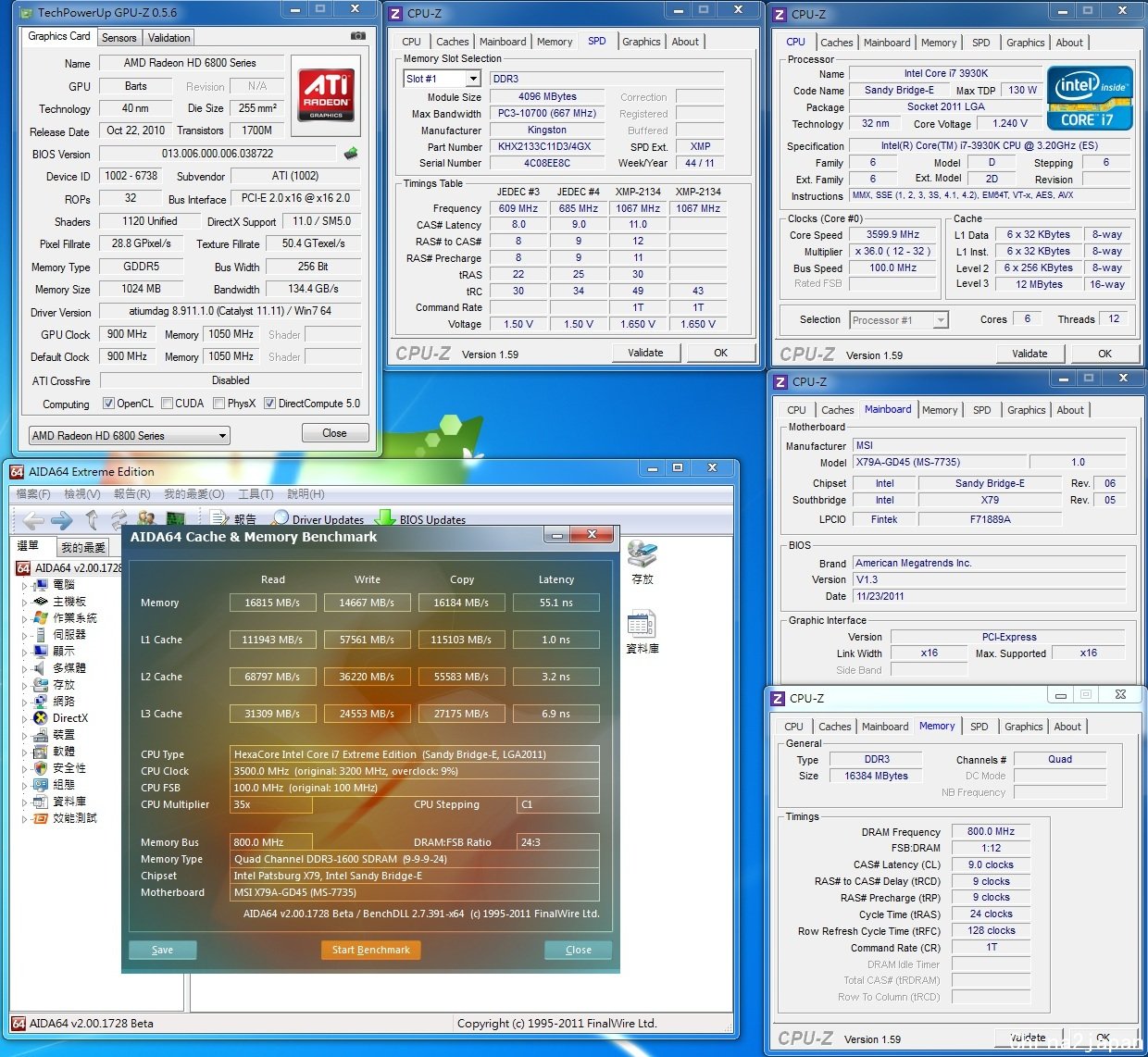This screenshot has height=1057, width=1148.
Task: Click the GPU-Z screenshot camera icon
Action: click(x=357, y=36)
